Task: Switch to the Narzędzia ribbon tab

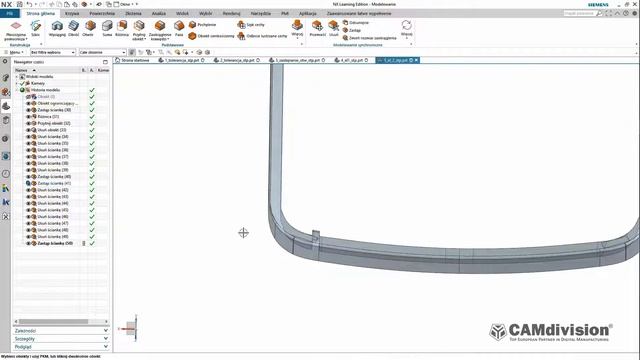Action: 260,13
